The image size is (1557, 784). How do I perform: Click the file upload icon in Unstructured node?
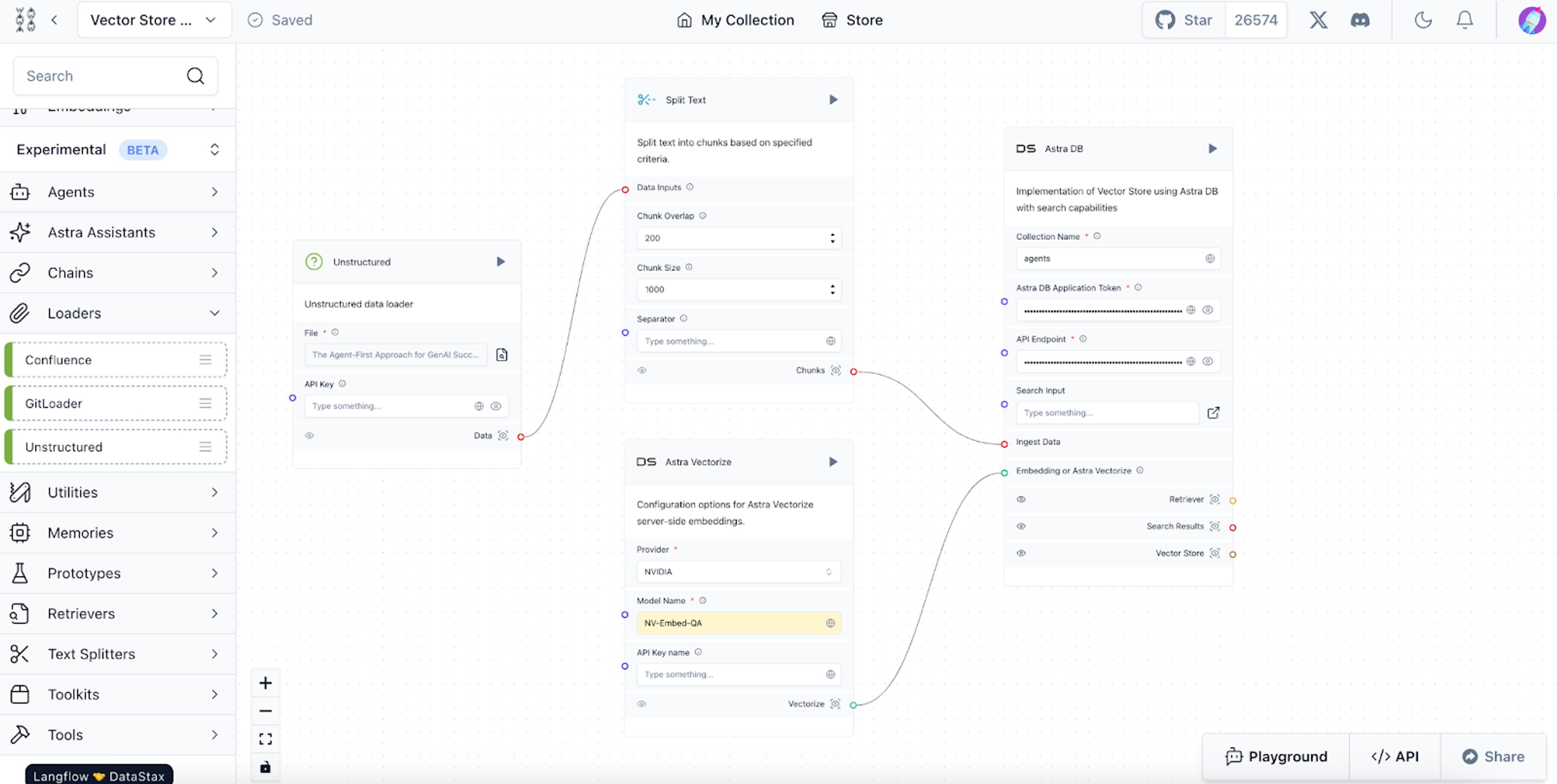502,355
